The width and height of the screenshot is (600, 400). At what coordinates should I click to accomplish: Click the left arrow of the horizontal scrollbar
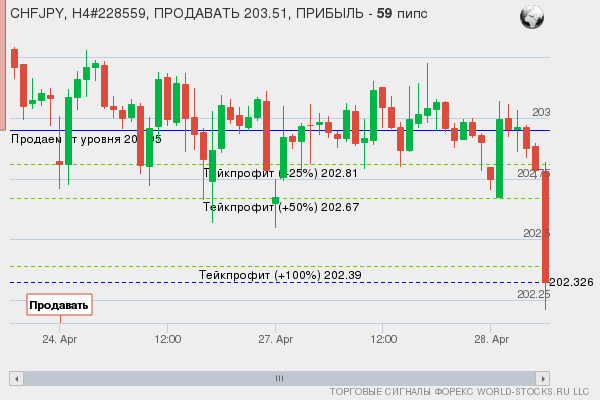pos(15,378)
